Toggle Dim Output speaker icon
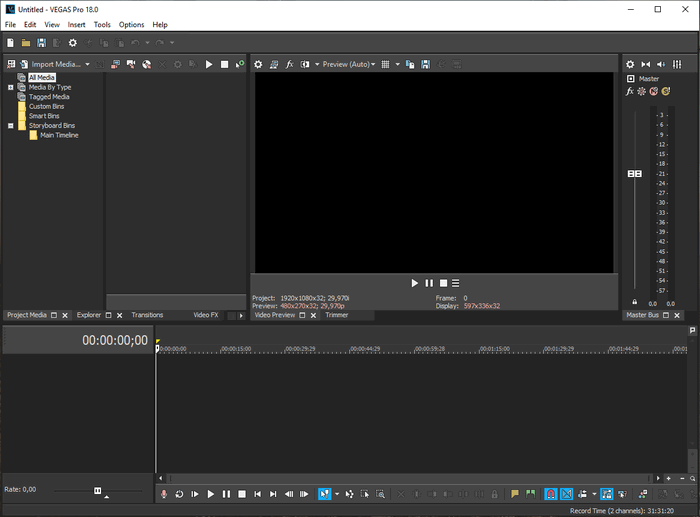This screenshot has width=700, height=517. [x=661, y=64]
